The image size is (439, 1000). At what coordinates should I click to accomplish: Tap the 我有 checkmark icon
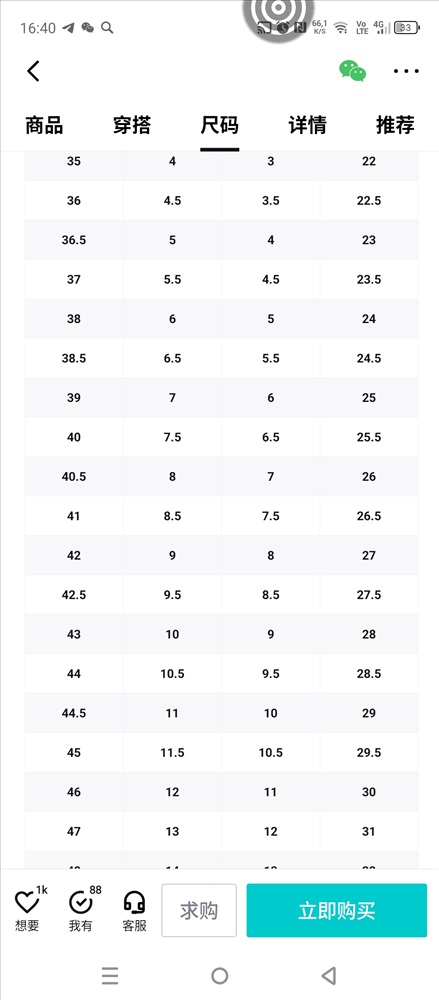(80, 902)
